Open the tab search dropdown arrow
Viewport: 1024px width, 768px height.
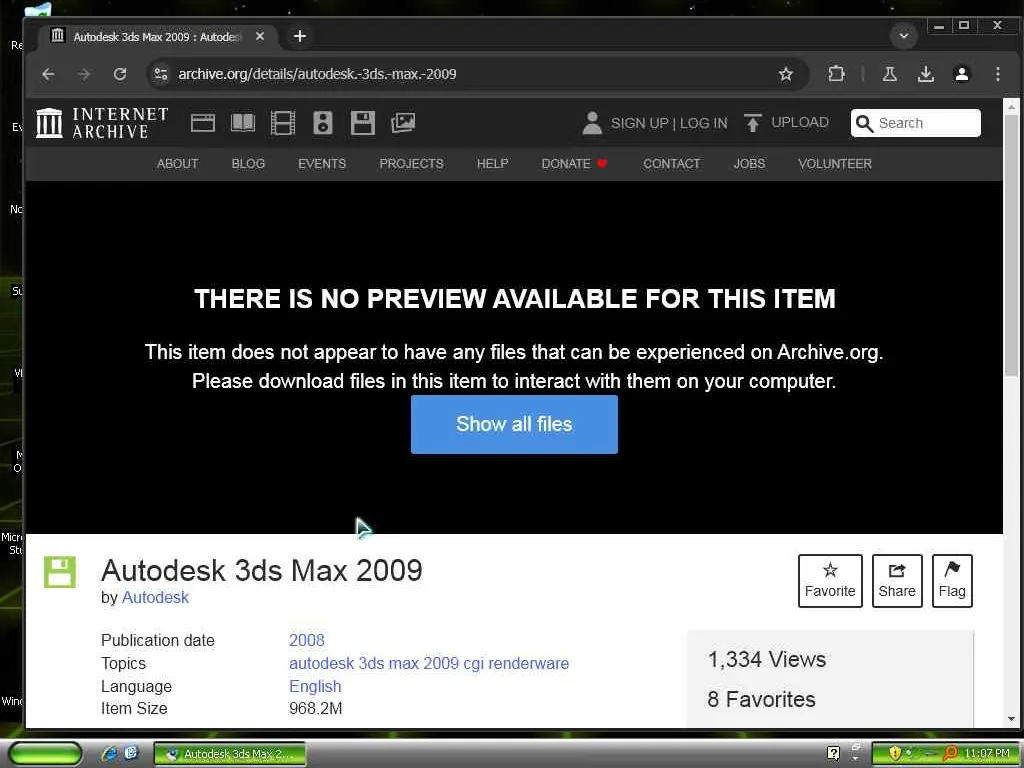point(904,36)
